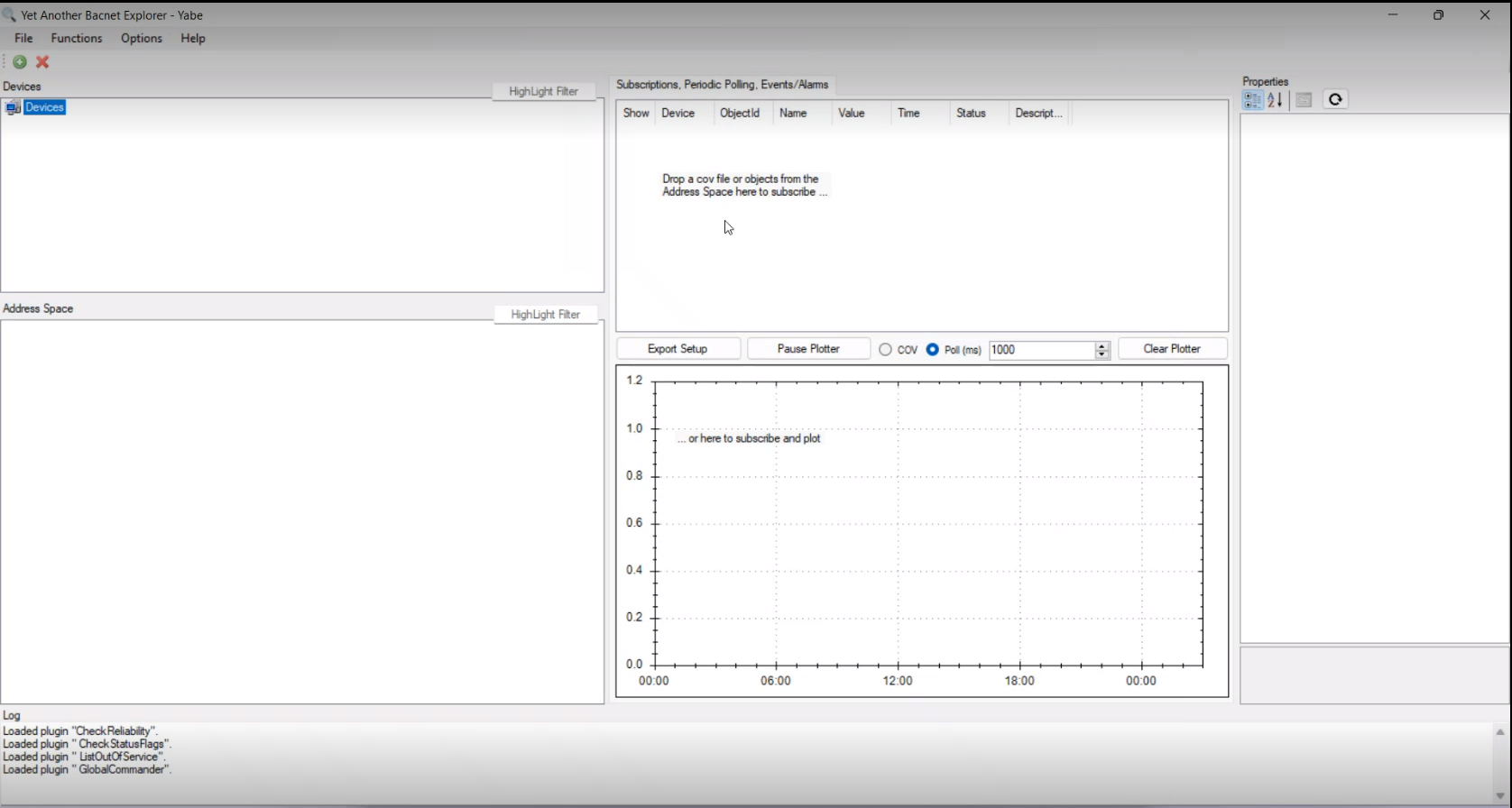Click the 12:00 label on plot axis
The height and width of the screenshot is (808, 1512).
click(x=898, y=681)
